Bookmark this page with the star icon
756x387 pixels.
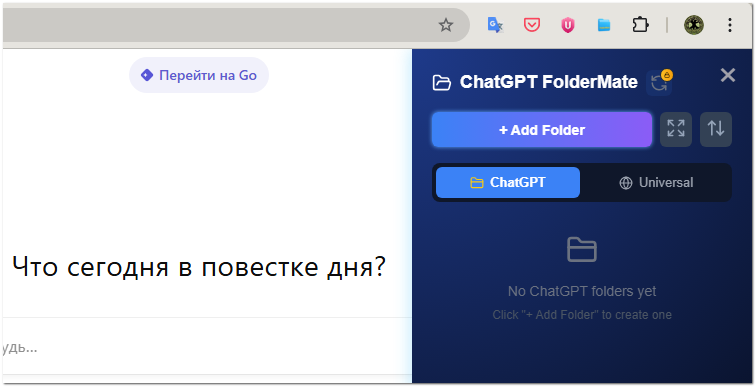pyautogui.click(x=446, y=25)
